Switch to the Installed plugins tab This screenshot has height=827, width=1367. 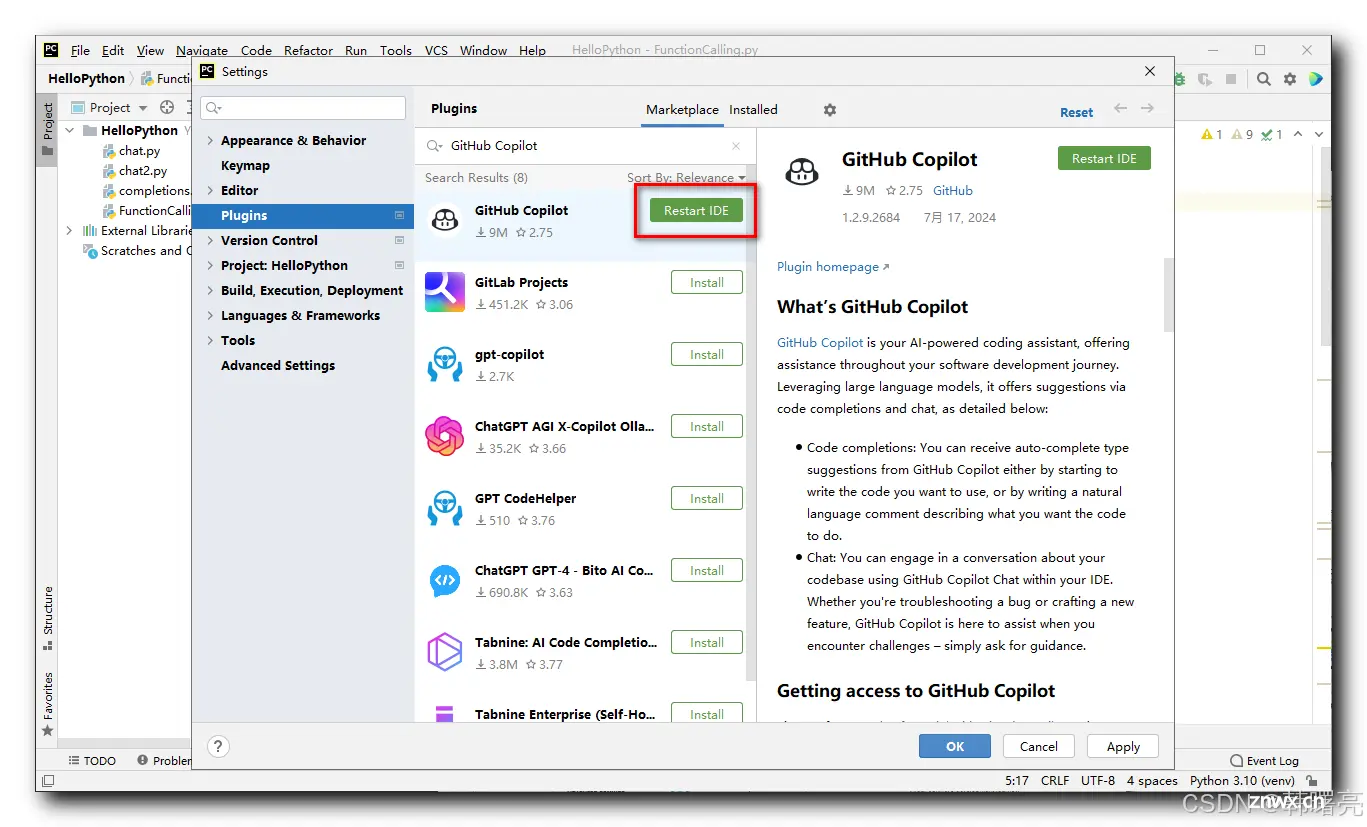pyautogui.click(x=753, y=110)
